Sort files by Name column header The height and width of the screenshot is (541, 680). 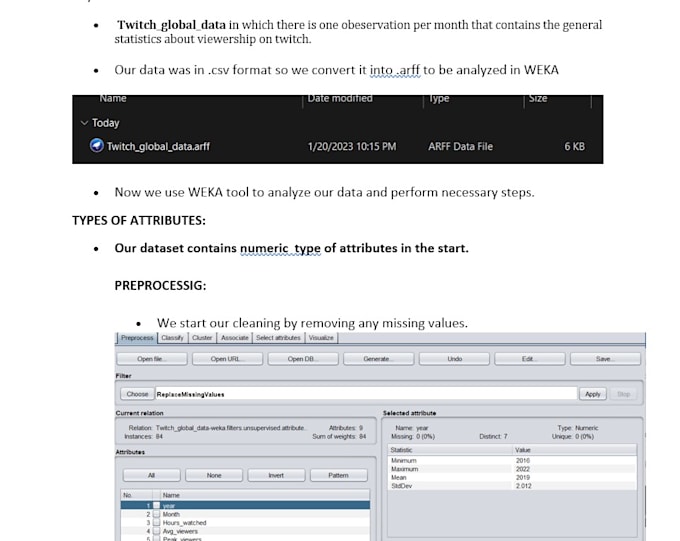click(113, 99)
